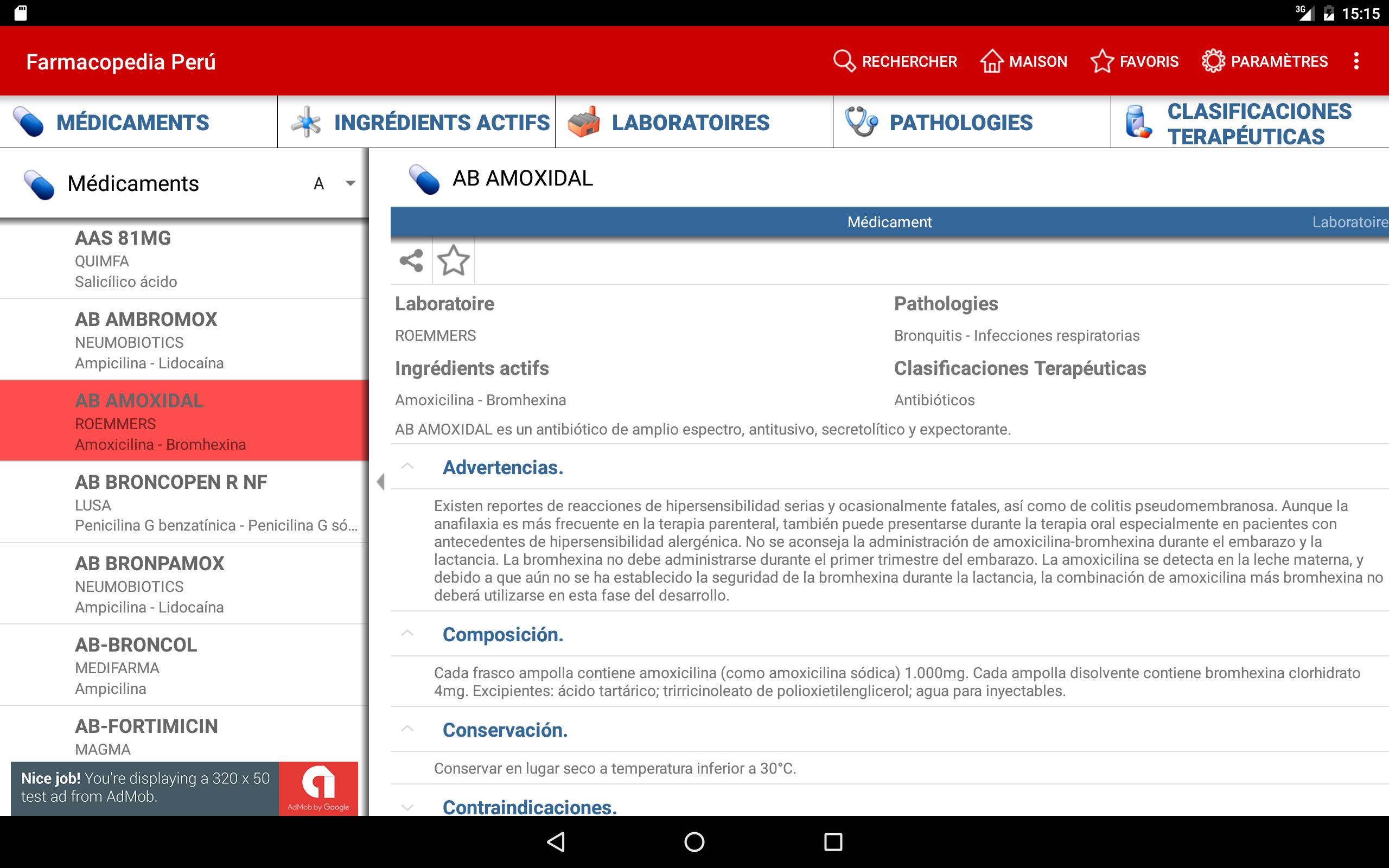Tap RECHERCHER label in top bar
The width and height of the screenshot is (1389, 868).
coord(909,61)
